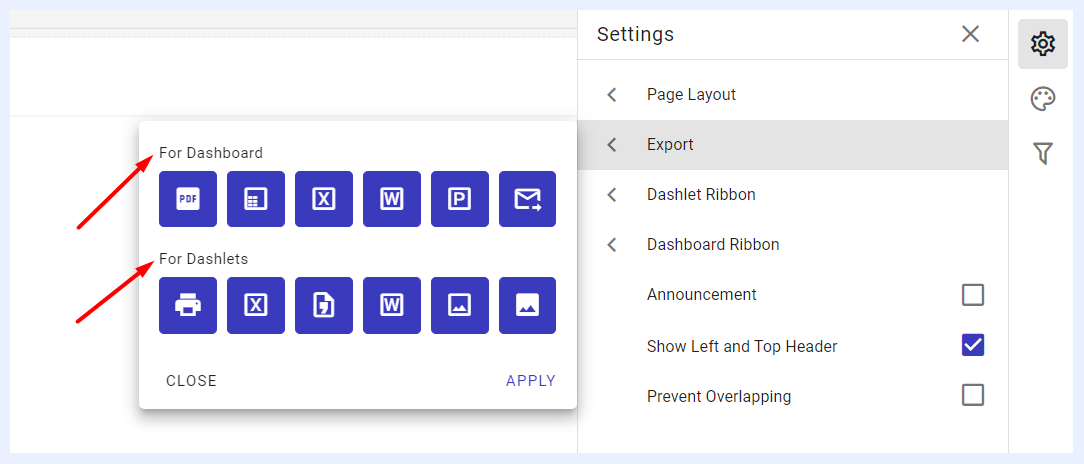The height and width of the screenshot is (464, 1084).
Task: Expand Dashboard Ribbon chevron arrow
Action: (612, 245)
